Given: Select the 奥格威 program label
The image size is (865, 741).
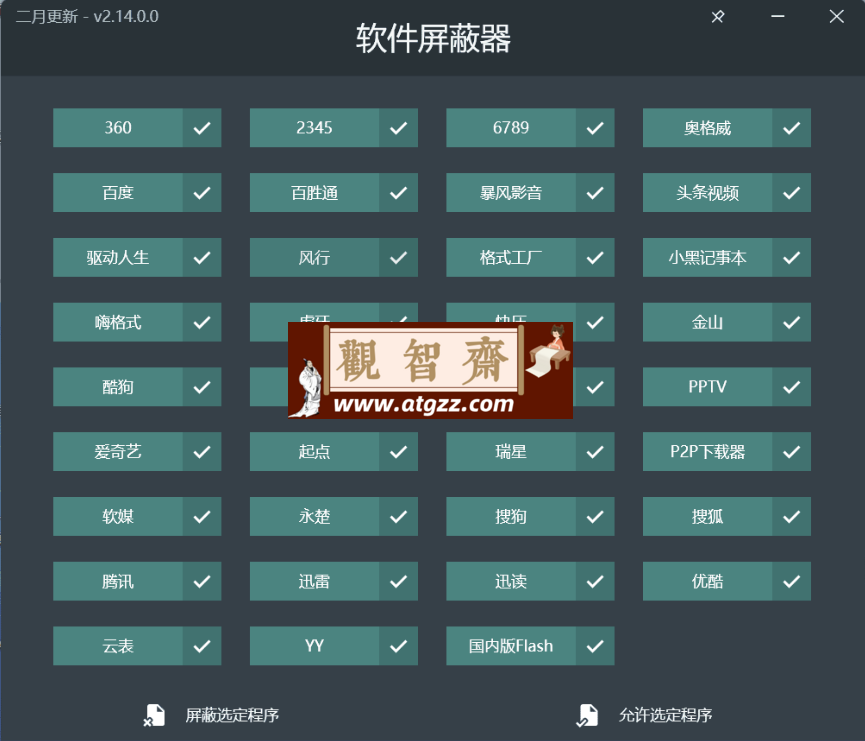Looking at the screenshot, I should pos(707,128).
